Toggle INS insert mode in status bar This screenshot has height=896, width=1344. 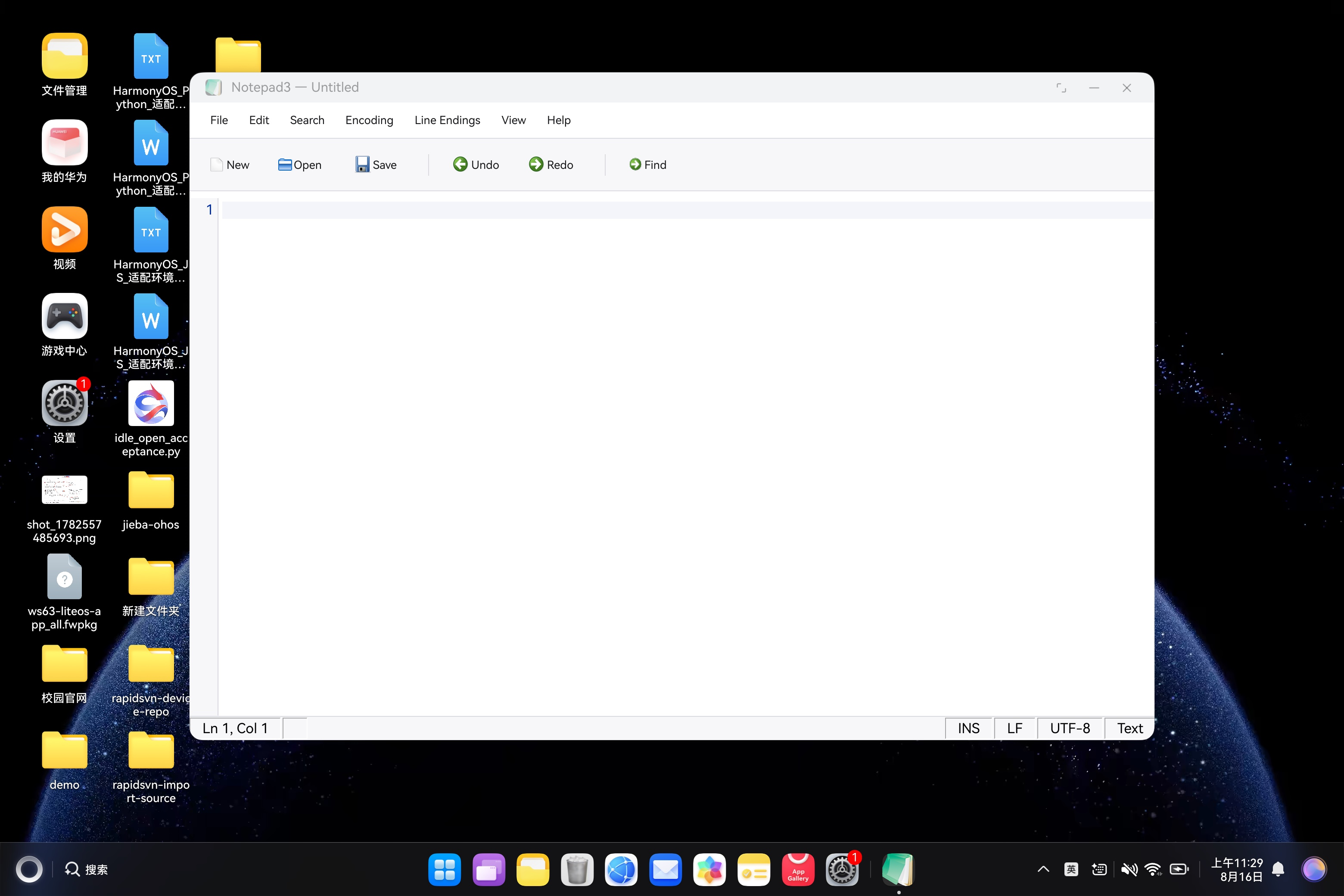point(968,728)
